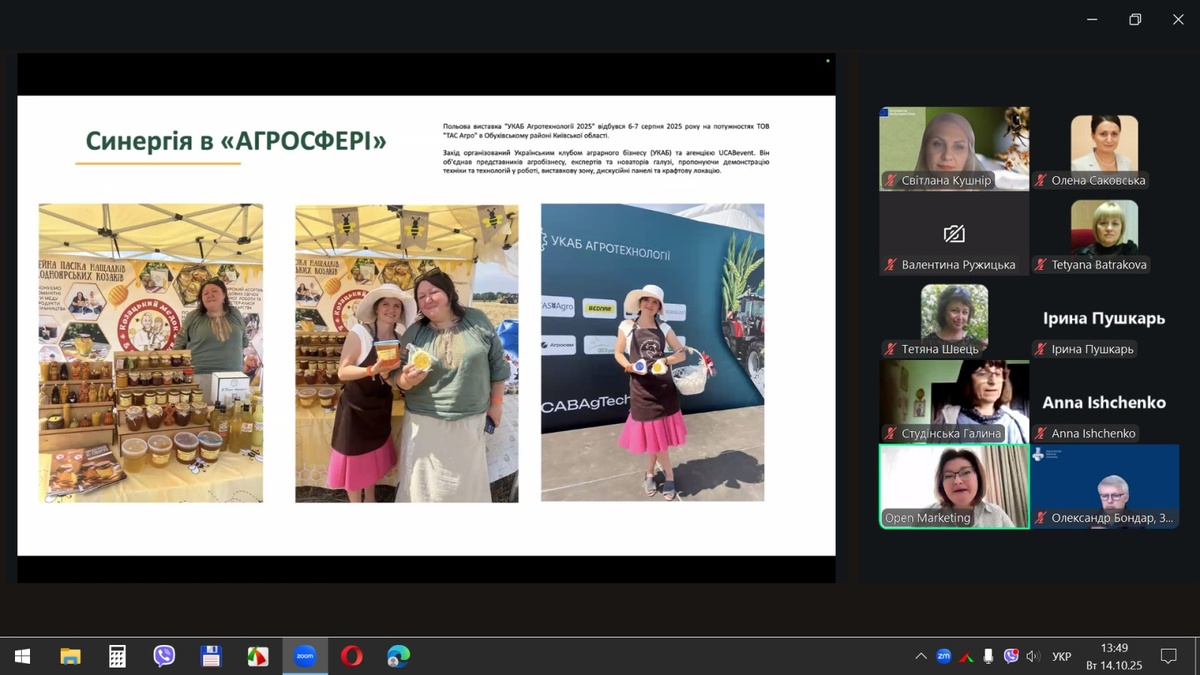Open Viber from the taskbar
This screenshot has width=1200, height=675.
(164, 656)
